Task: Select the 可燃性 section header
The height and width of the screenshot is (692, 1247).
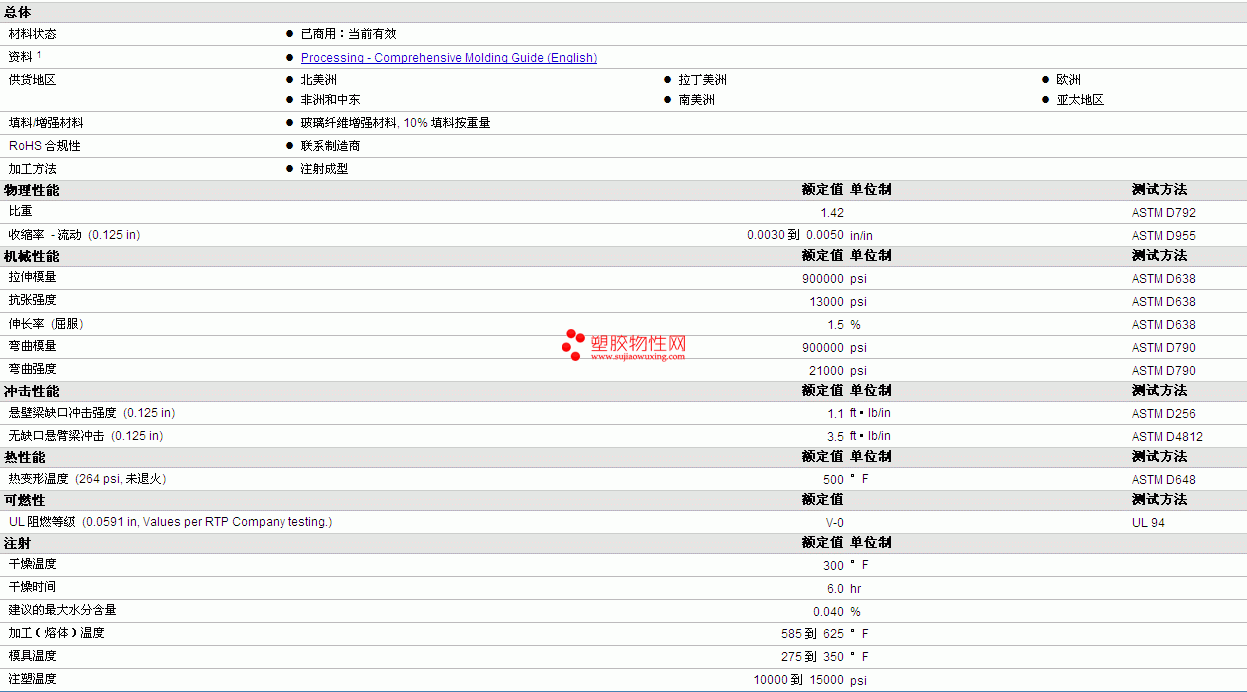Action: (x=24, y=500)
